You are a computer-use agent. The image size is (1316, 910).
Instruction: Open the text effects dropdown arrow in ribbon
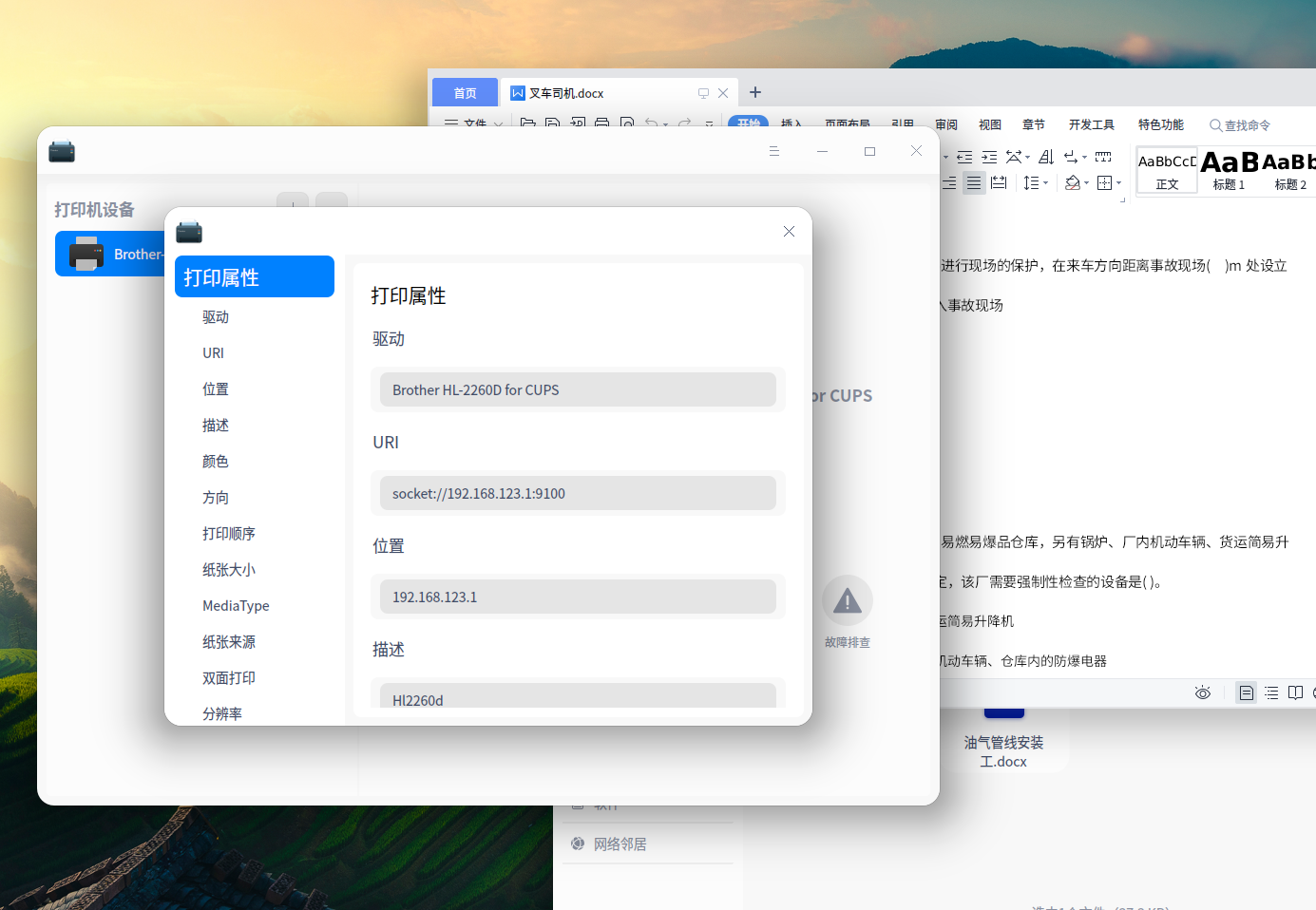(1025, 156)
